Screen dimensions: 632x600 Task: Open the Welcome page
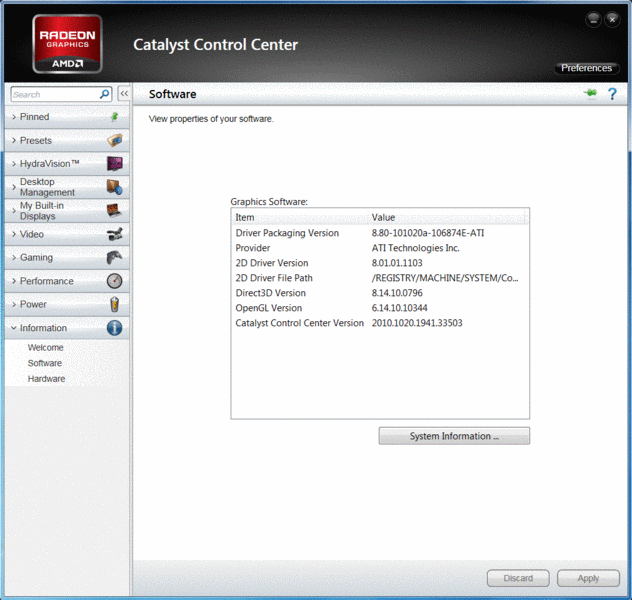(46, 347)
